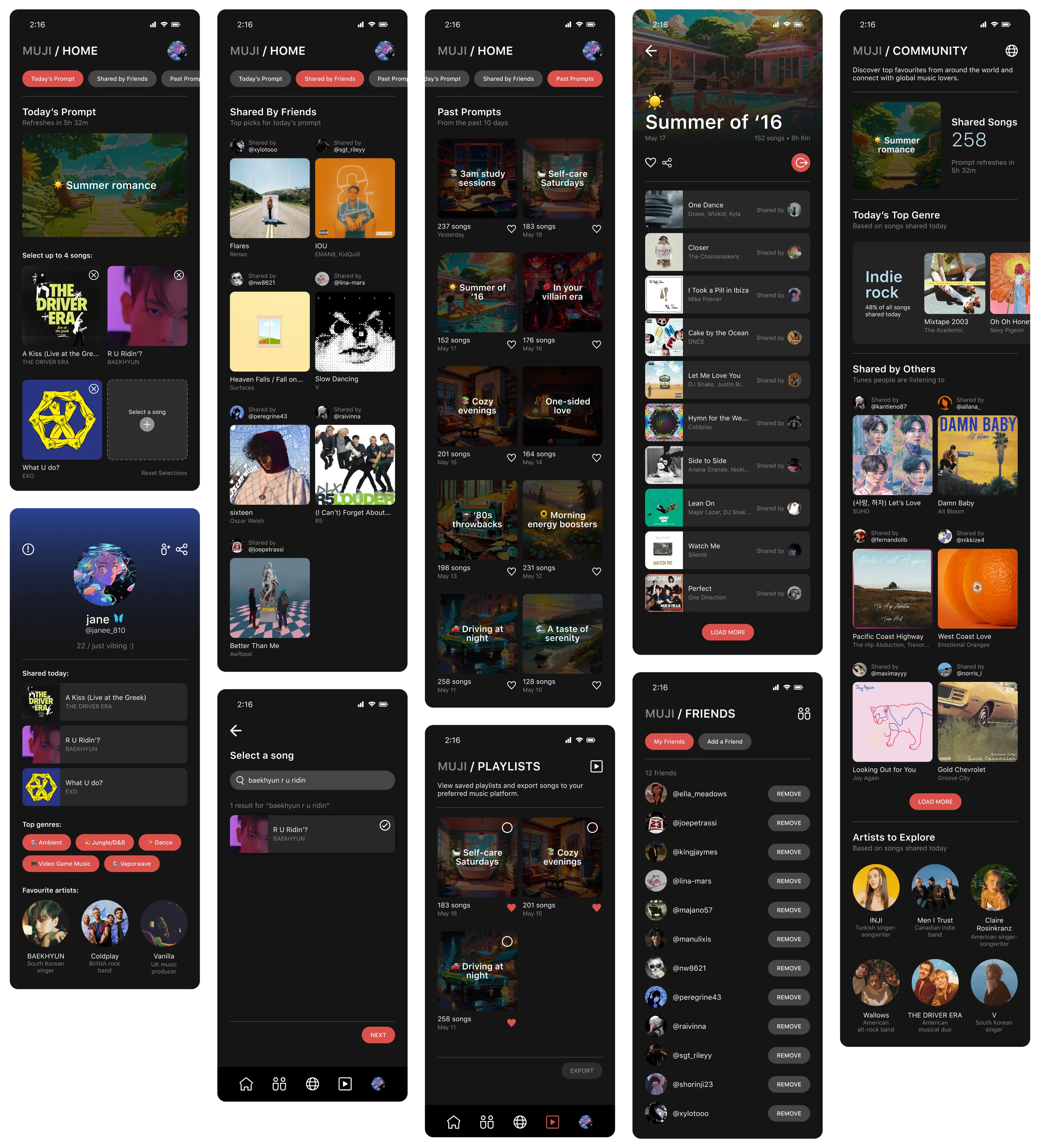
Task: Select the Cozy evenings playlist circle
Action: [592, 827]
